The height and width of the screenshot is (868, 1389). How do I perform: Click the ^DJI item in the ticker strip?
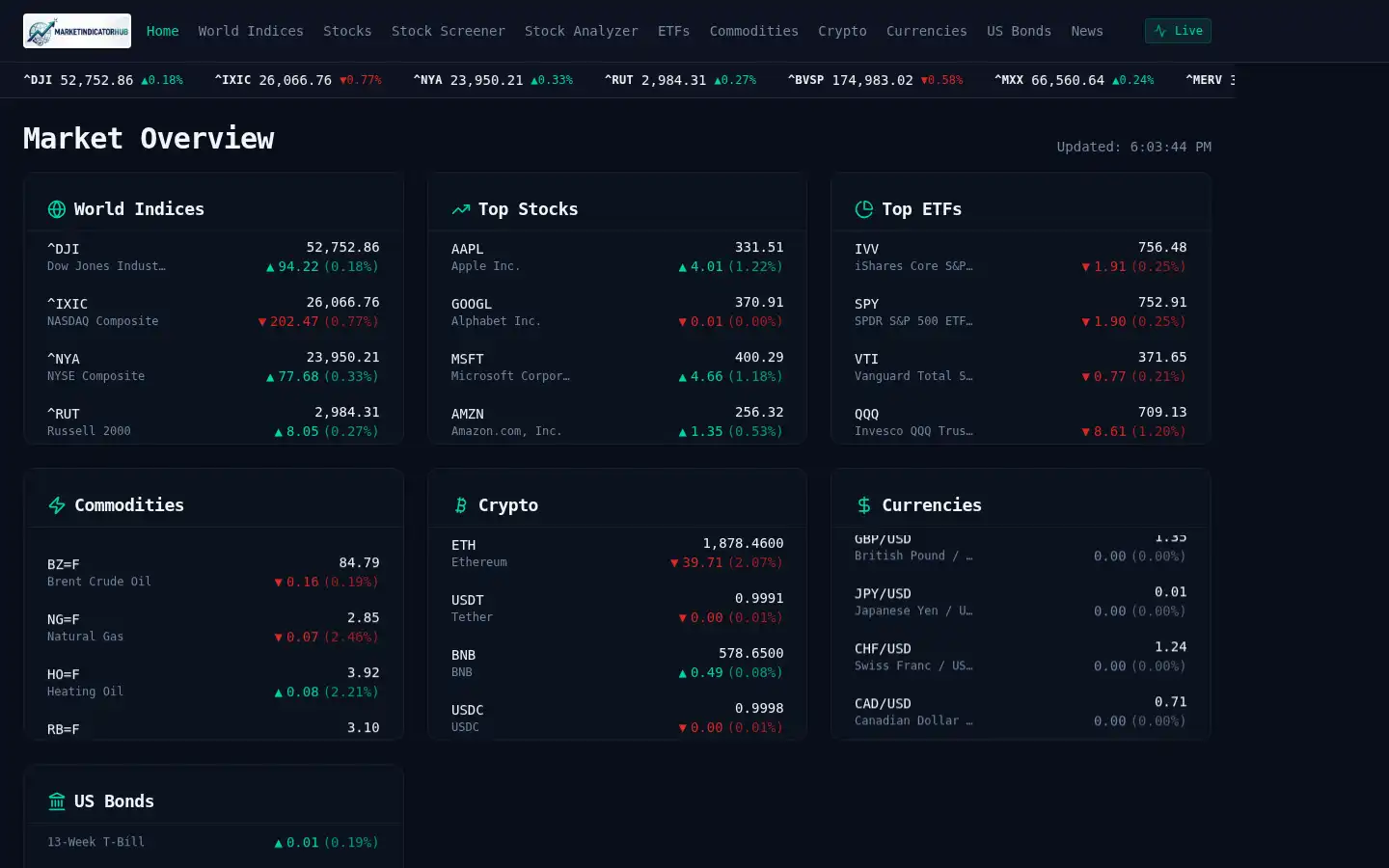coord(103,80)
